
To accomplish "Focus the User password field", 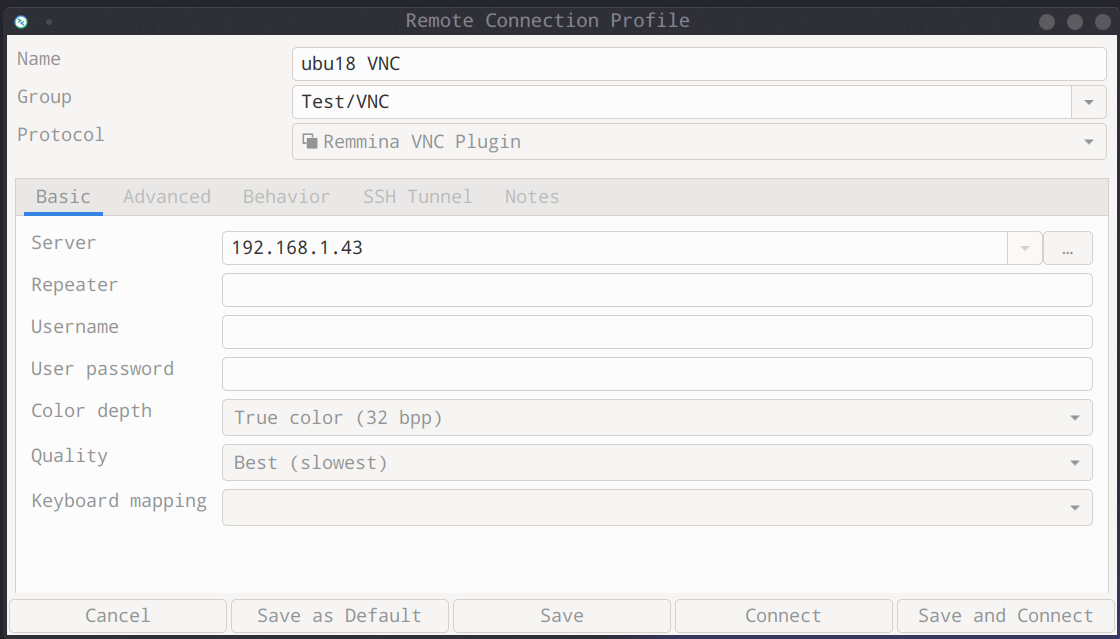I will point(656,374).
